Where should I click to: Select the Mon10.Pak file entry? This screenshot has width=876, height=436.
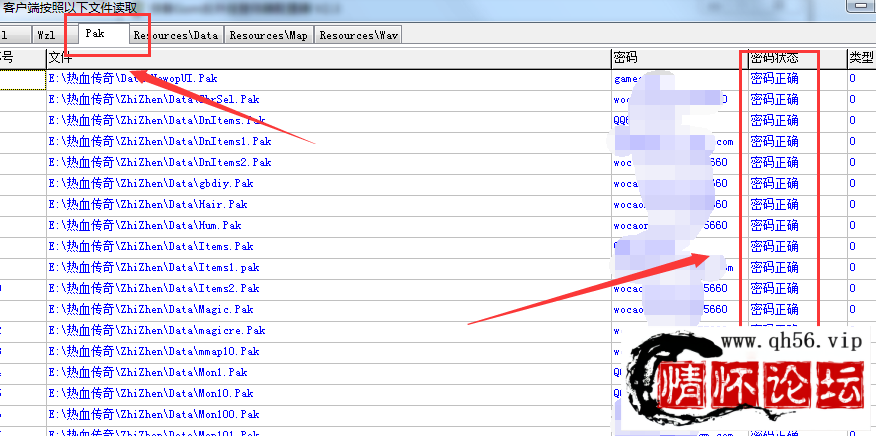pos(151,394)
